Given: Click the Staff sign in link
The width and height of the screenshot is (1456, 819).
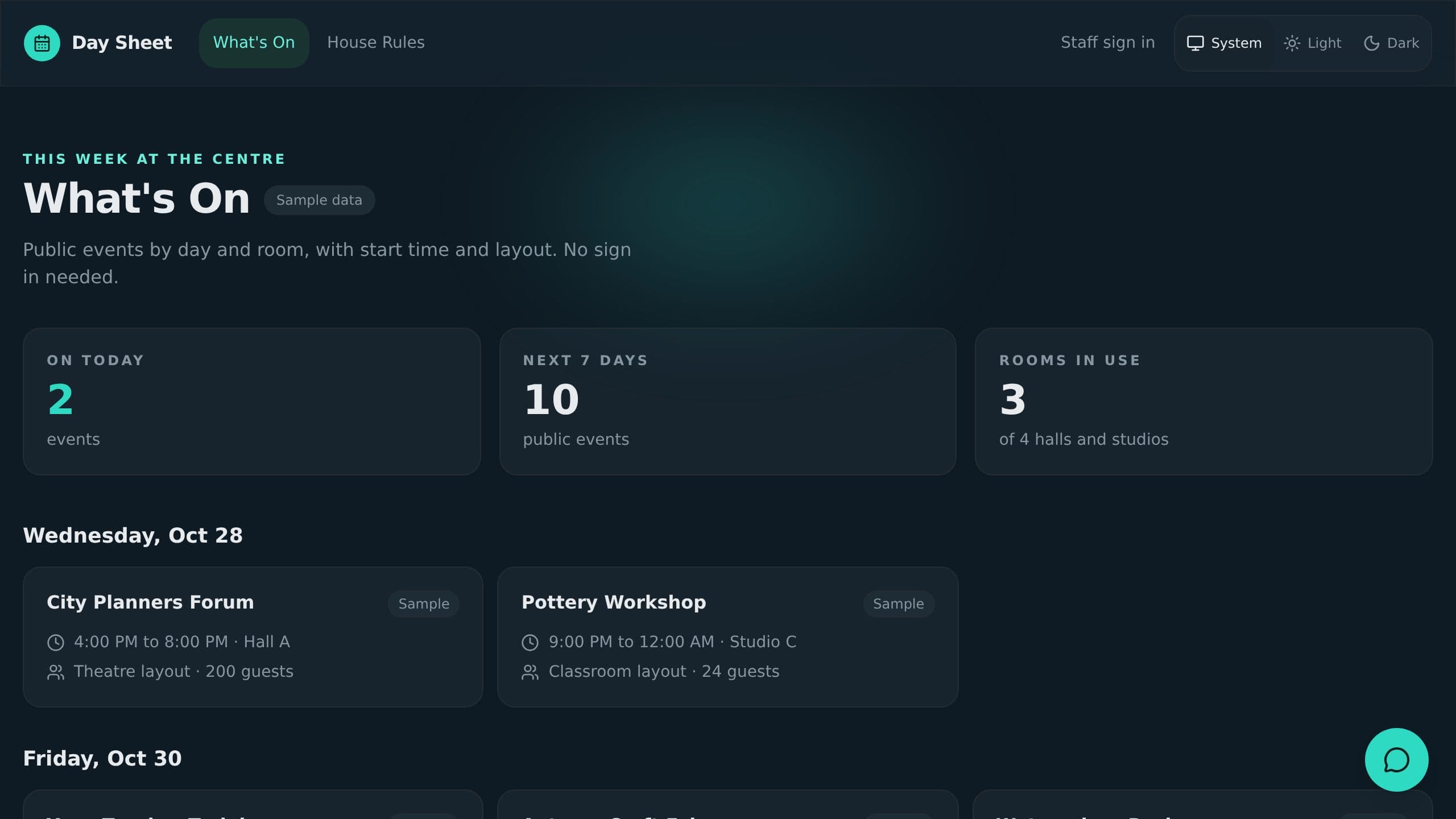Looking at the screenshot, I should 1108,43.
